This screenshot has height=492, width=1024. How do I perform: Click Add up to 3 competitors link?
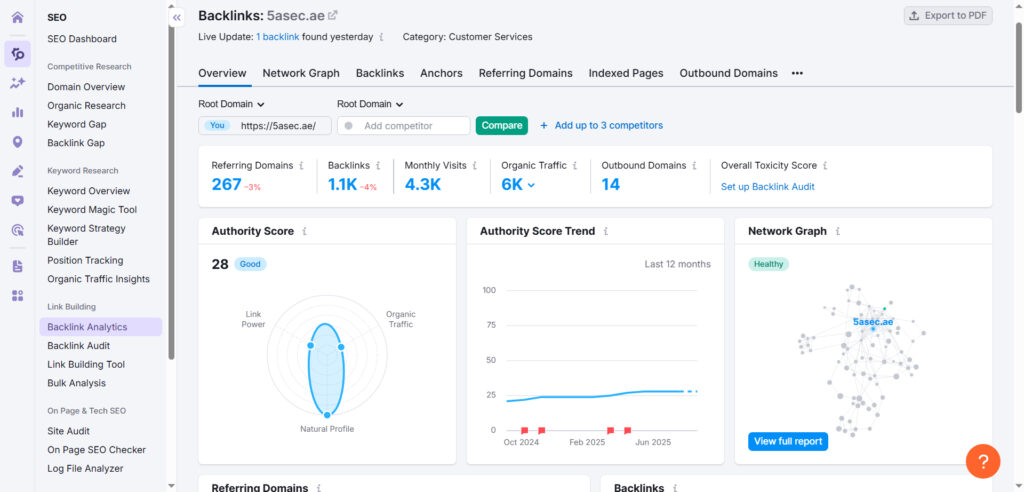coord(609,125)
